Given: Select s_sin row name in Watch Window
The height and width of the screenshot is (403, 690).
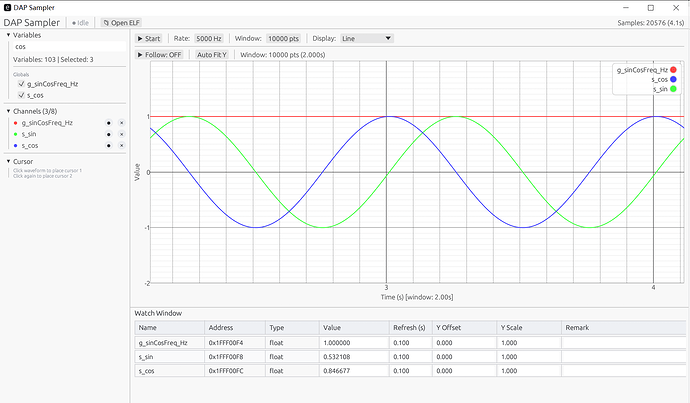Looking at the screenshot, I should point(146,357).
